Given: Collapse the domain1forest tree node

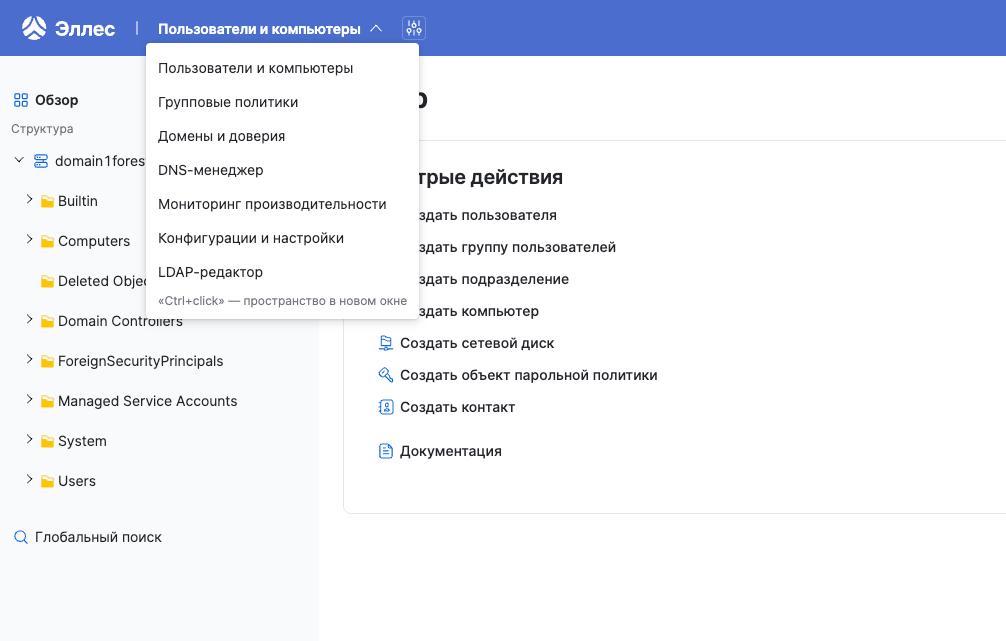Looking at the screenshot, I should coord(19,160).
